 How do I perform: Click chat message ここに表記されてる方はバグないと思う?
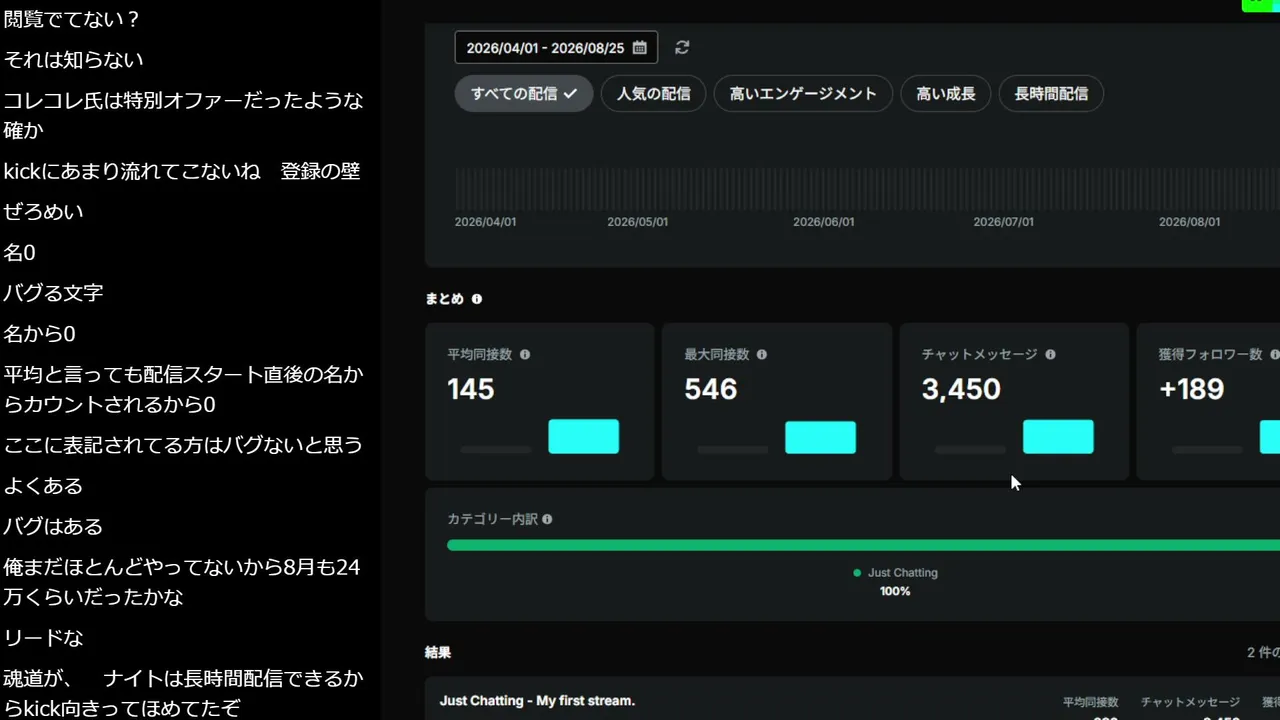(184, 445)
